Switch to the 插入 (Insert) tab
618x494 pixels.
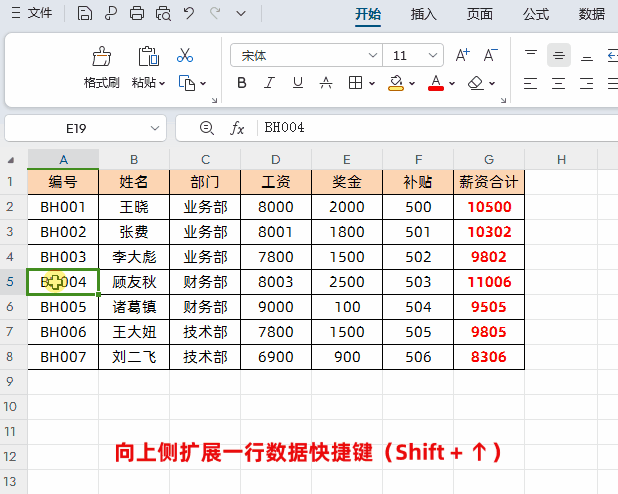(x=424, y=14)
